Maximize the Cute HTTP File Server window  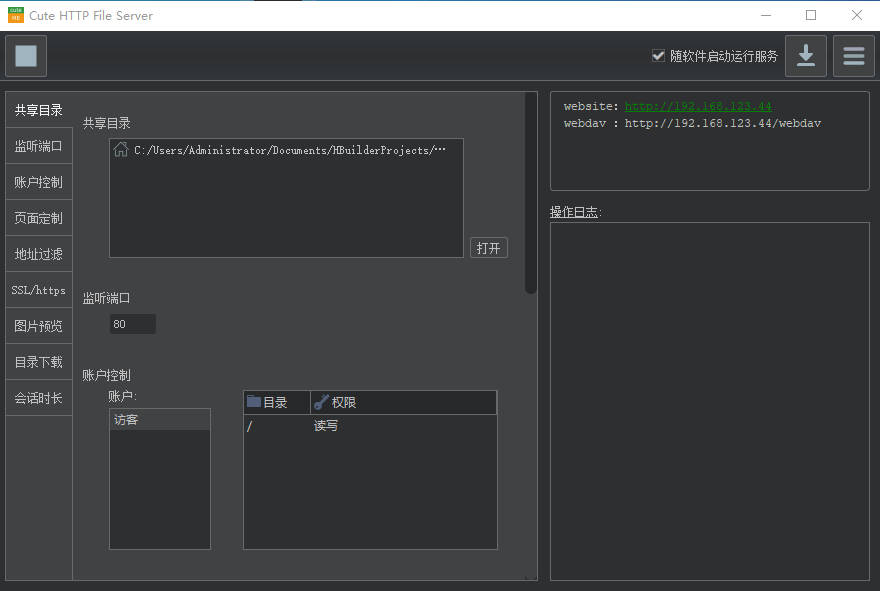811,15
